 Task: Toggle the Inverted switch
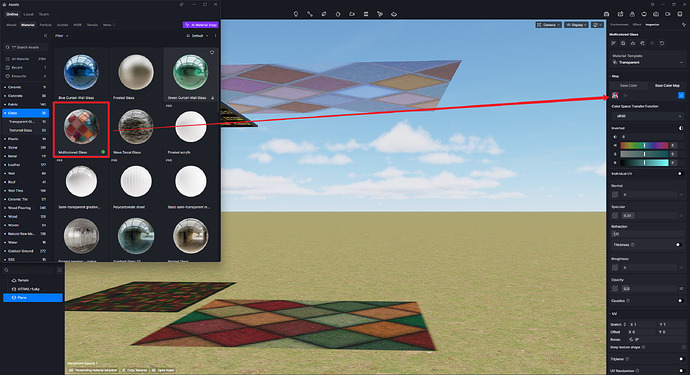point(681,128)
